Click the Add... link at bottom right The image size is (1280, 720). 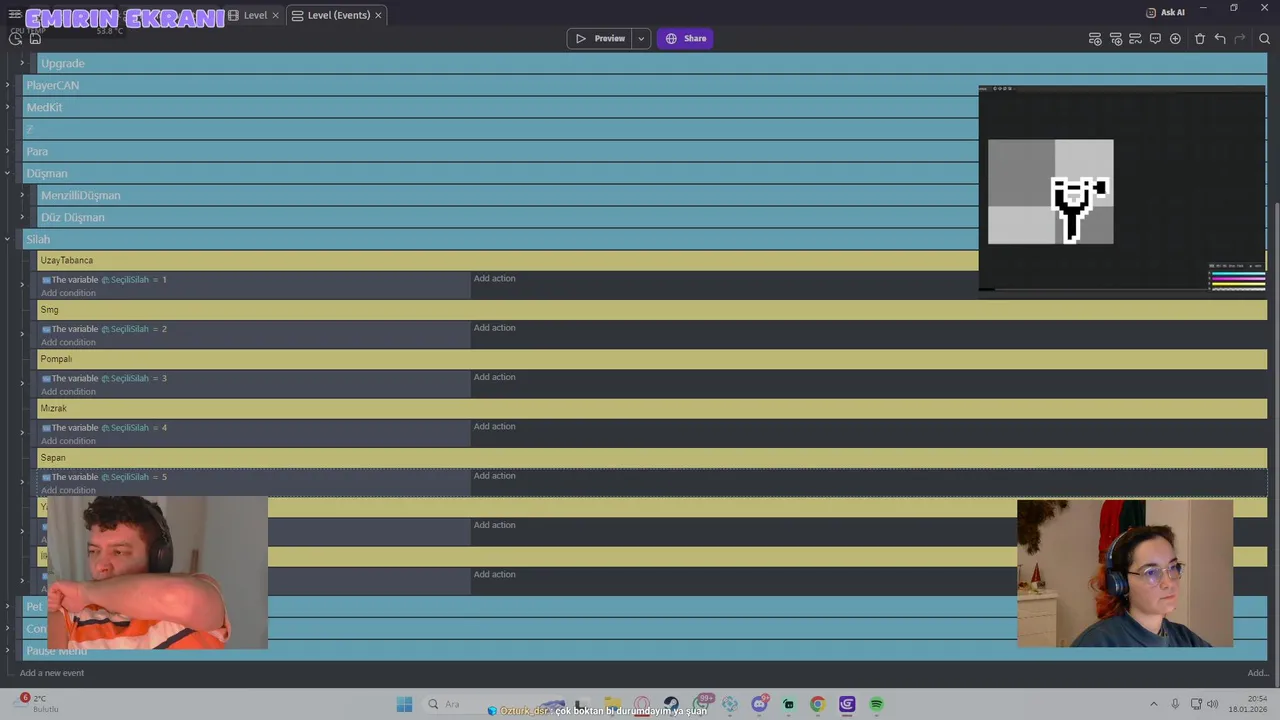1257,673
